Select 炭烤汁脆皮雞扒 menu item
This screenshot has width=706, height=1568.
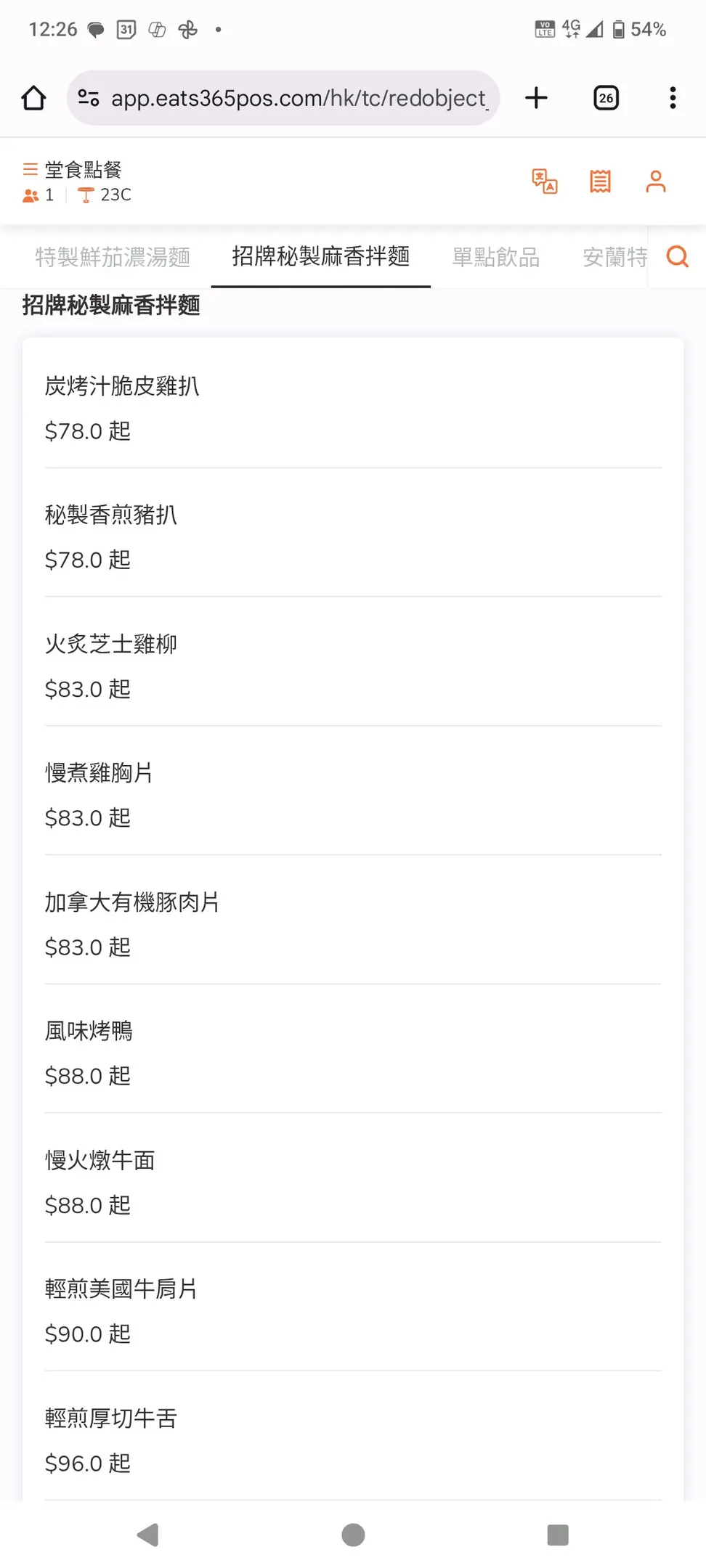click(x=352, y=407)
